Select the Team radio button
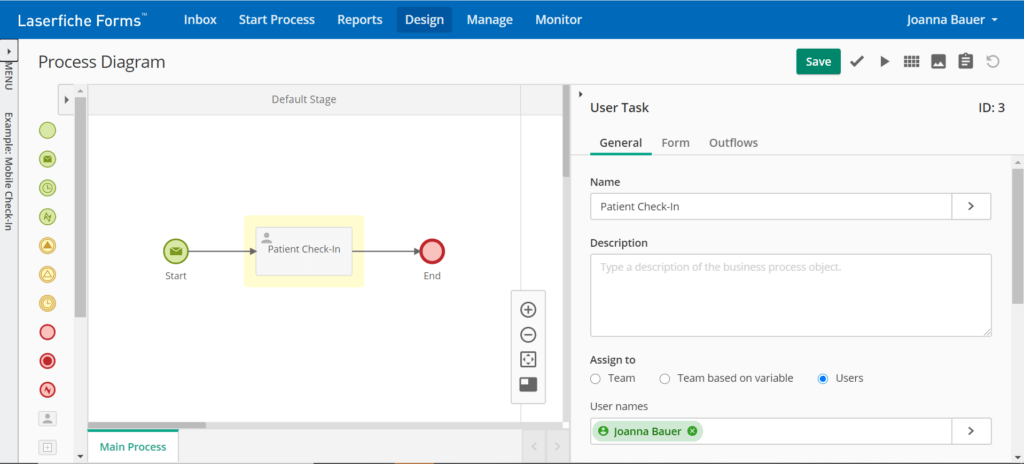 (x=595, y=378)
